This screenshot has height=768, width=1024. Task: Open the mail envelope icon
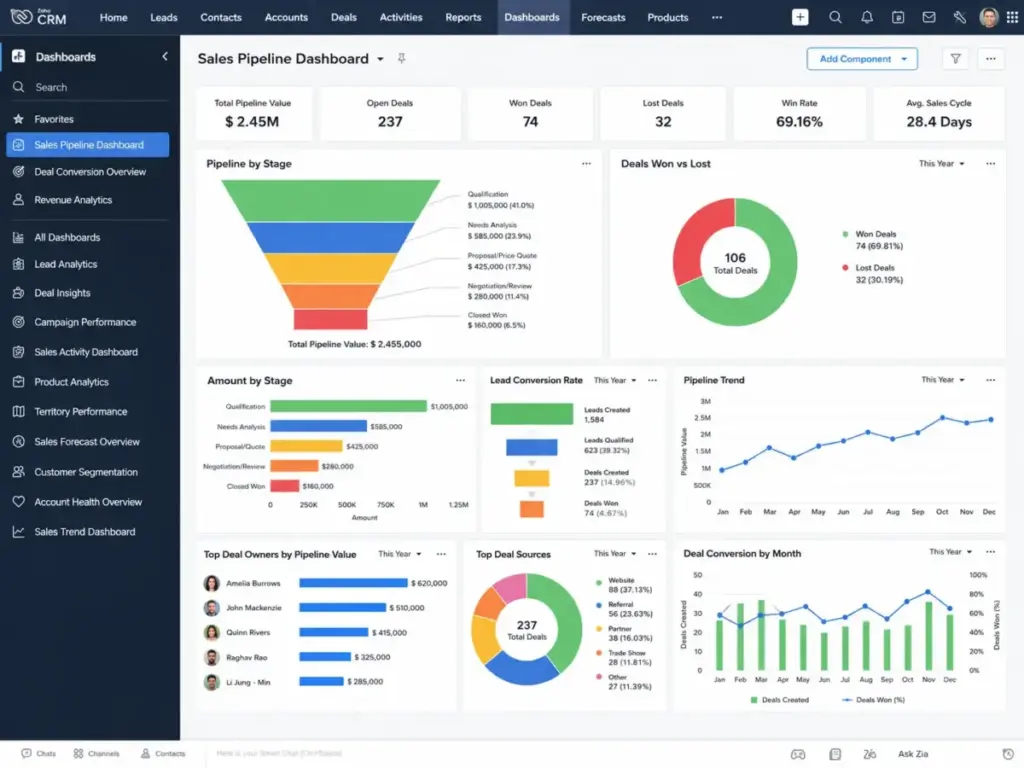click(x=929, y=18)
